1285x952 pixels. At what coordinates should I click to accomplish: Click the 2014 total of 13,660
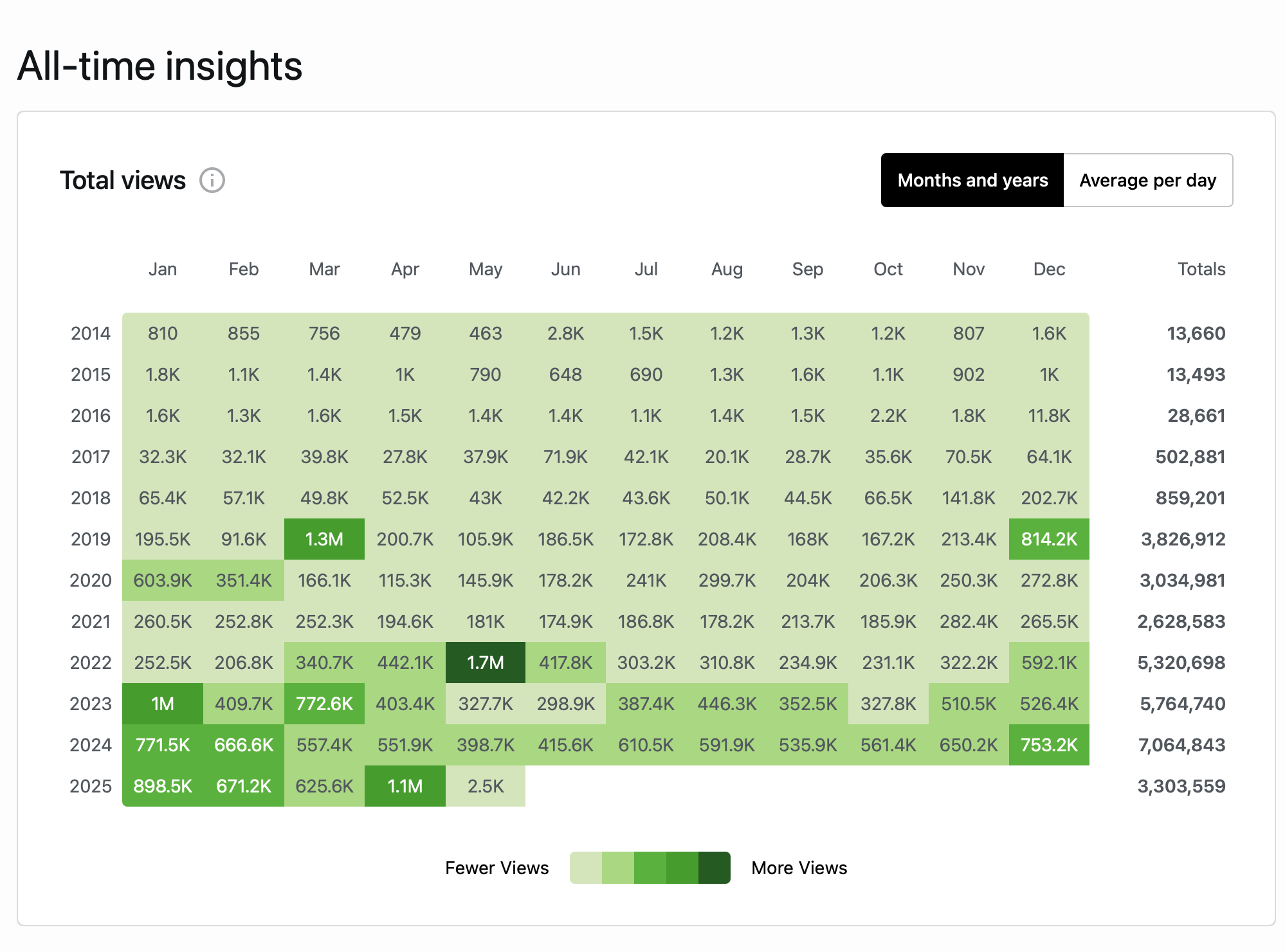tap(1196, 333)
